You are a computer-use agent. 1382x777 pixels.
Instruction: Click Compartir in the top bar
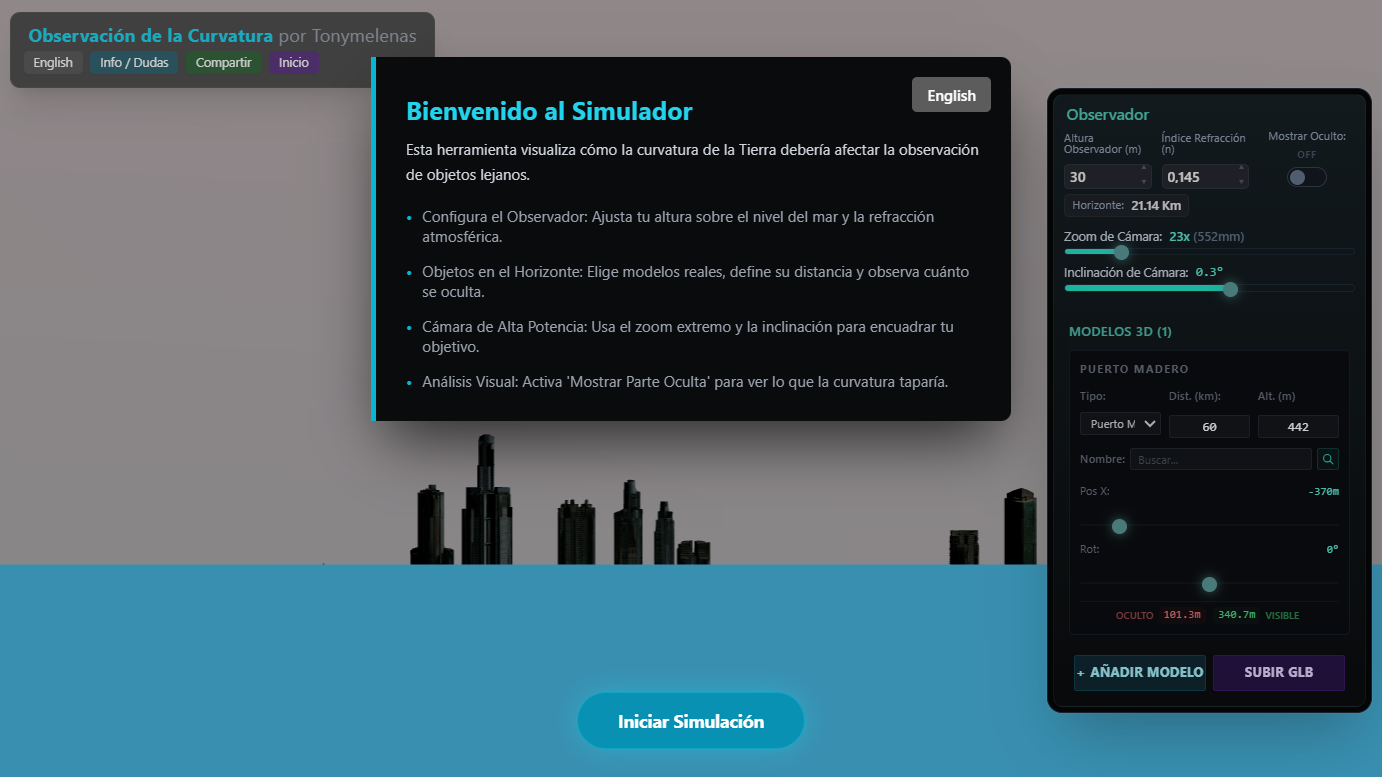click(223, 62)
